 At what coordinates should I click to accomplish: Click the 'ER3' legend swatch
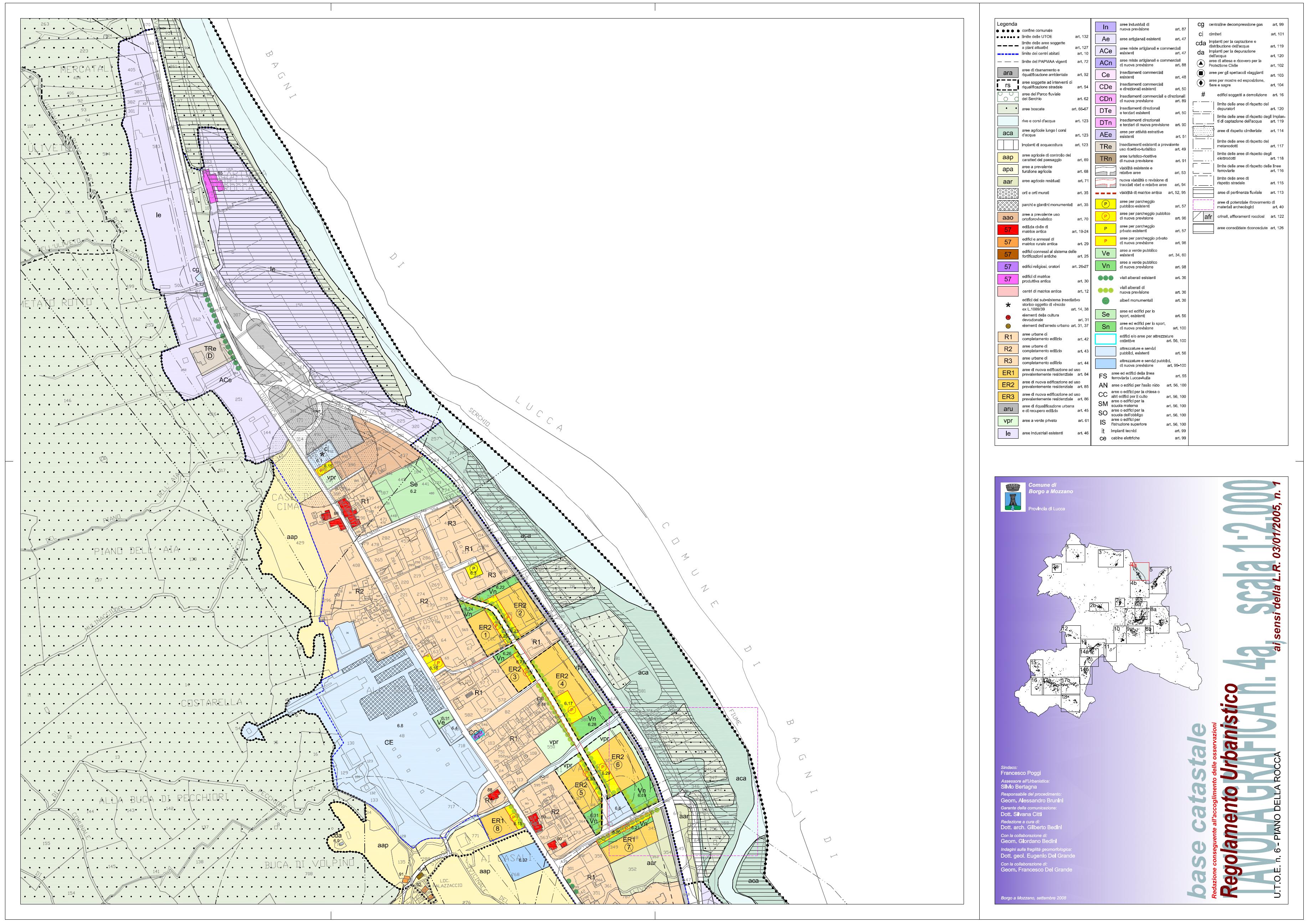(x=1008, y=397)
